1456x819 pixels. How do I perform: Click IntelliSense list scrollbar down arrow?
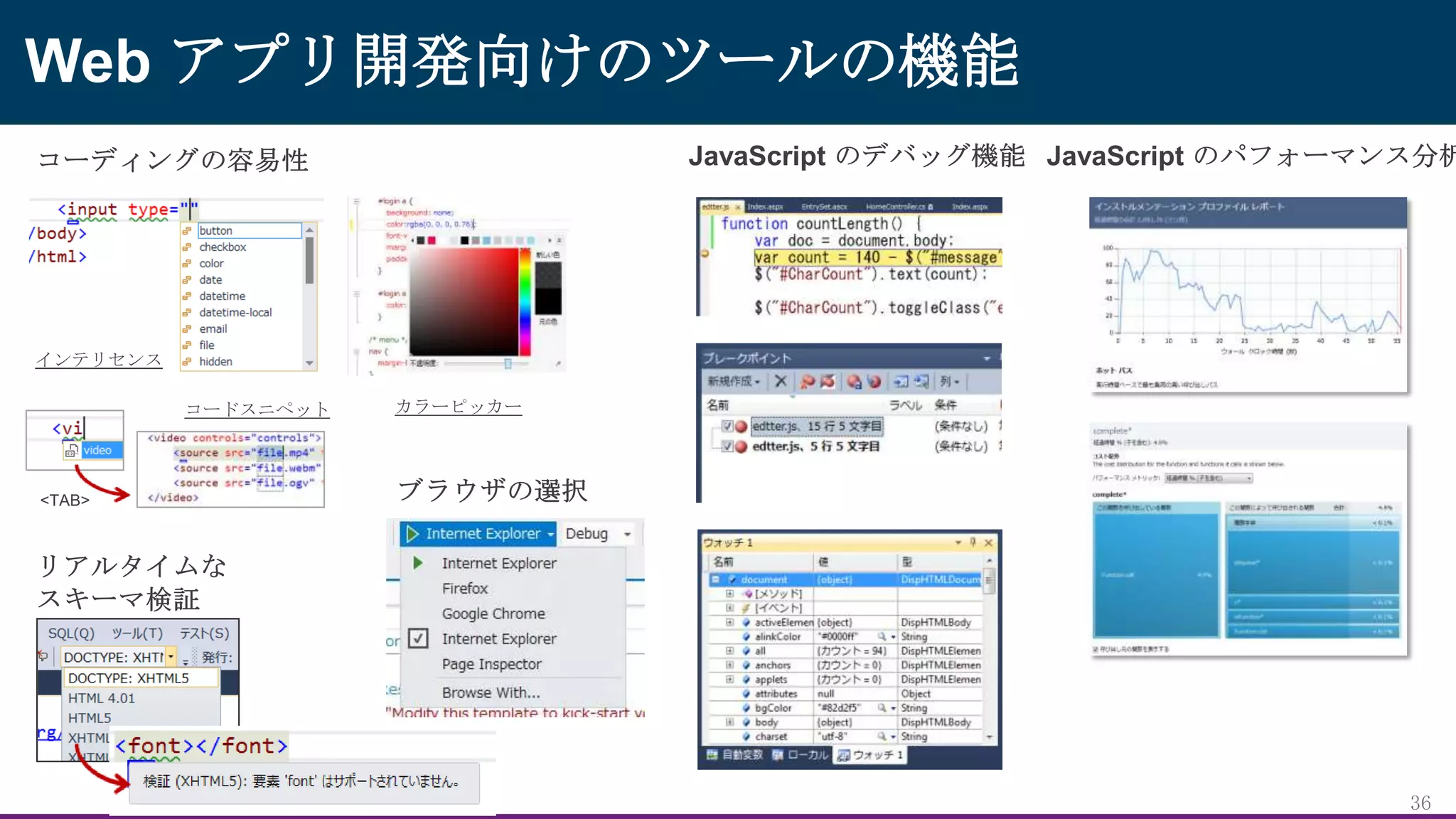point(309,363)
